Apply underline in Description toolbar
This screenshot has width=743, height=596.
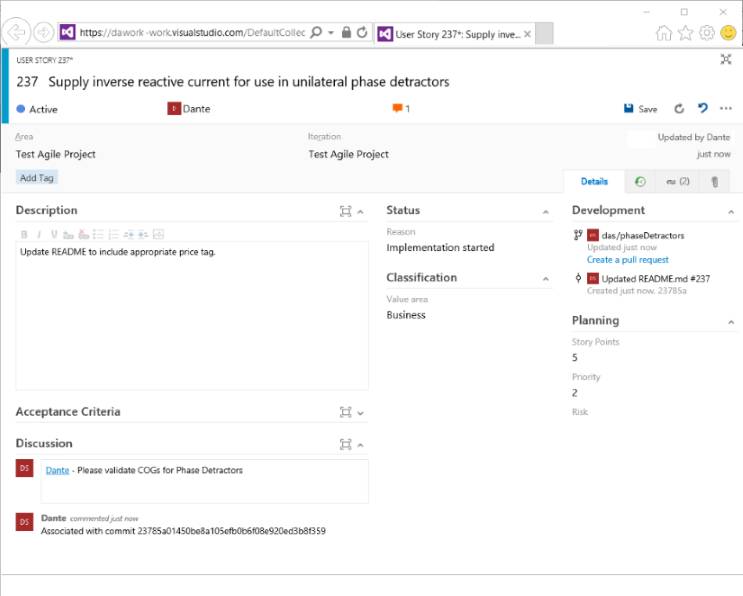pyautogui.click(x=54, y=235)
